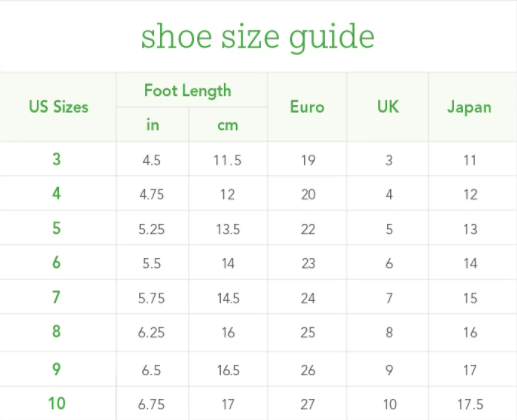
Task: Click the Japan column header
Action: click(x=469, y=107)
